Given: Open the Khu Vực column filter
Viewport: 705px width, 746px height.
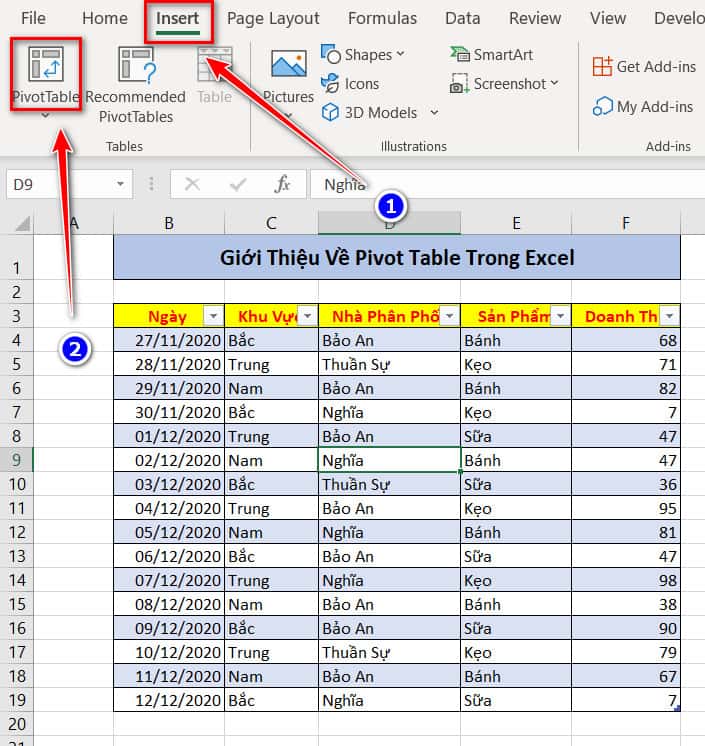Looking at the screenshot, I should point(307,316).
